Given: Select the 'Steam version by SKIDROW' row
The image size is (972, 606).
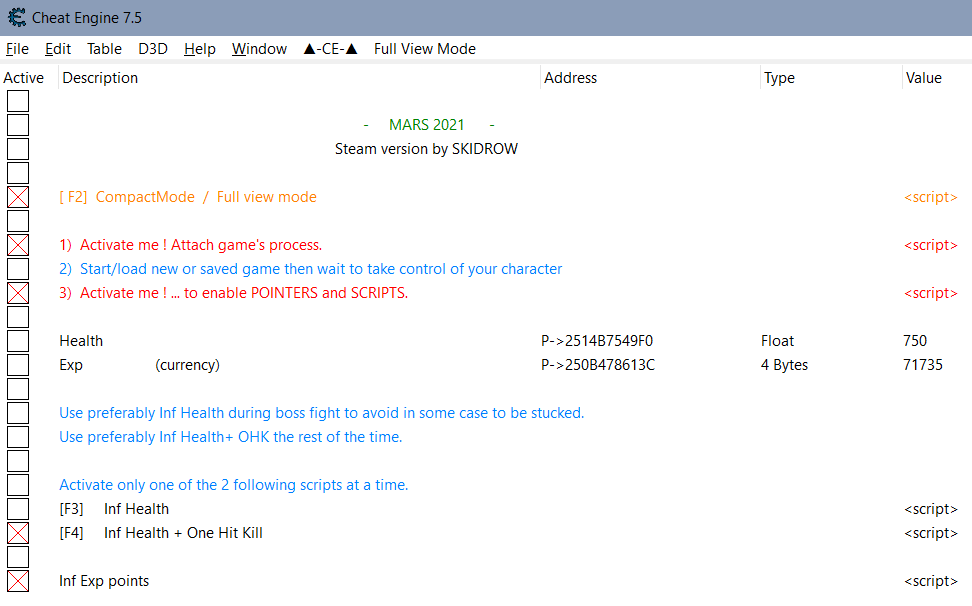Looking at the screenshot, I should [426, 149].
